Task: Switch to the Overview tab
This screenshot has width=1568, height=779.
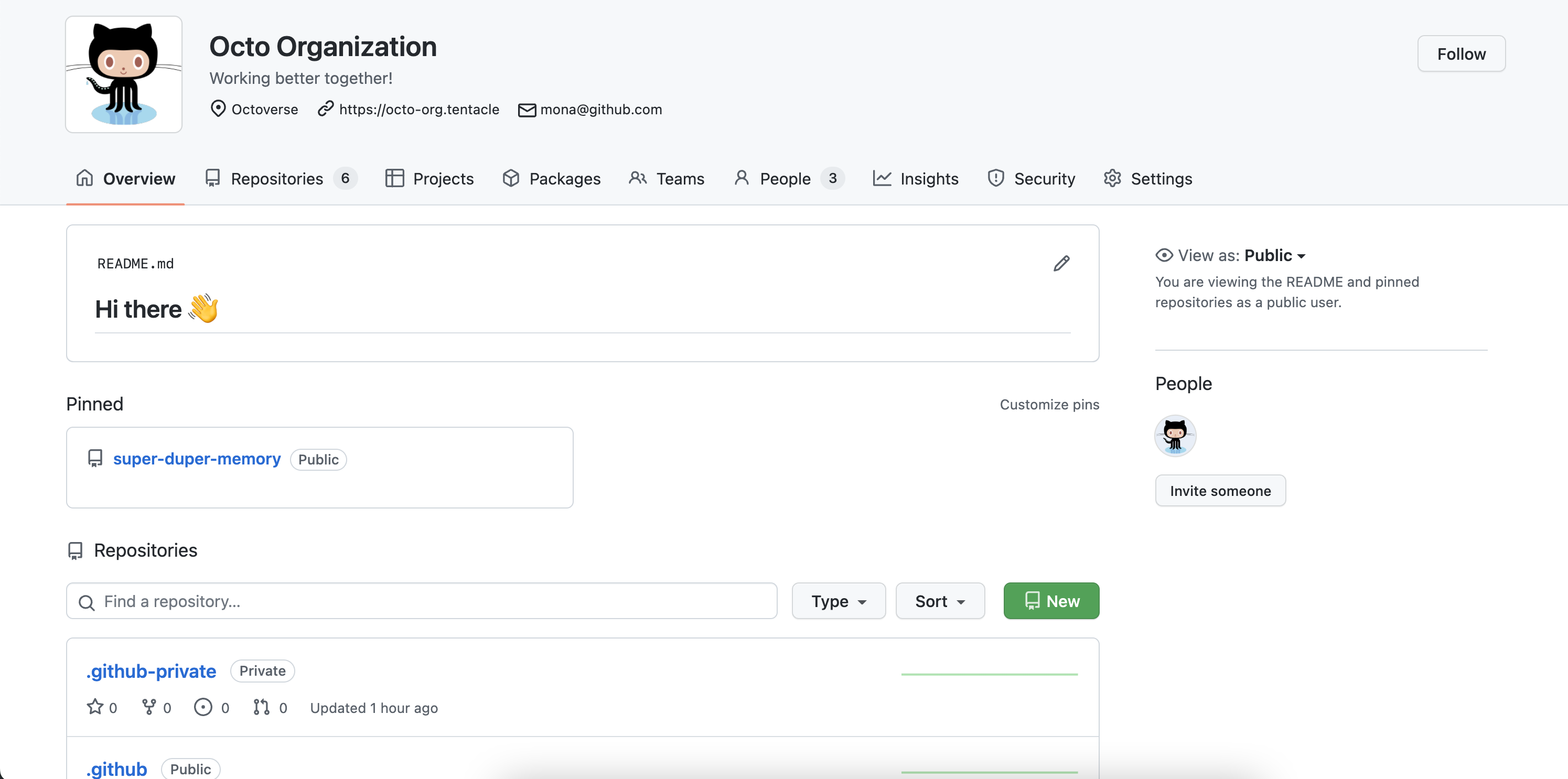Action: point(125,178)
